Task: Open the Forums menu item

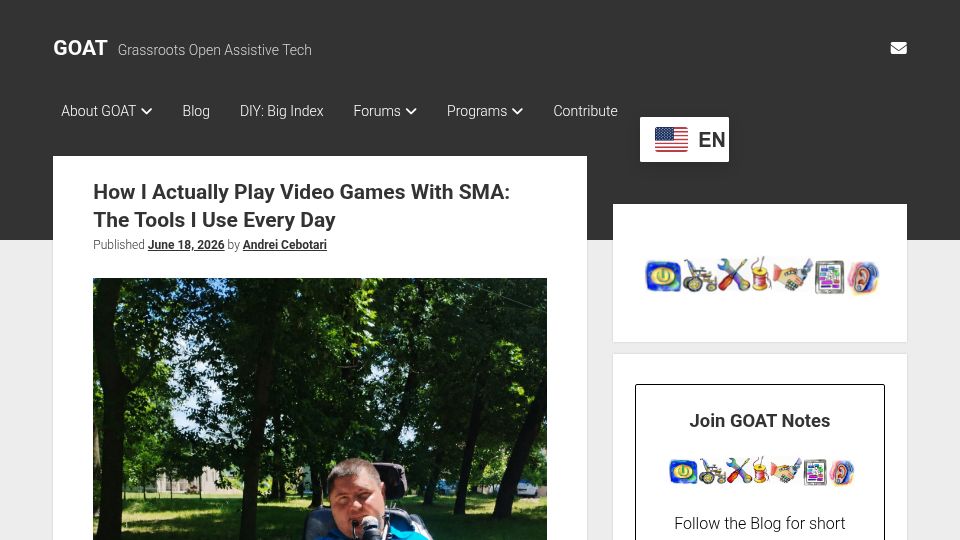Action: 377,111
